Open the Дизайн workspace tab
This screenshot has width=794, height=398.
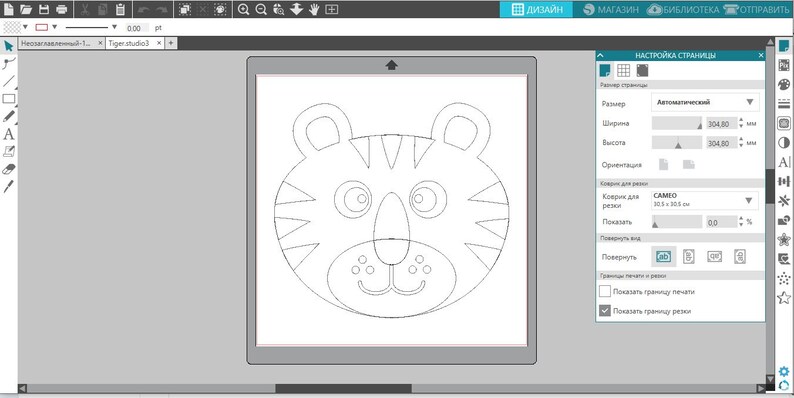click(x=536, y=9)
